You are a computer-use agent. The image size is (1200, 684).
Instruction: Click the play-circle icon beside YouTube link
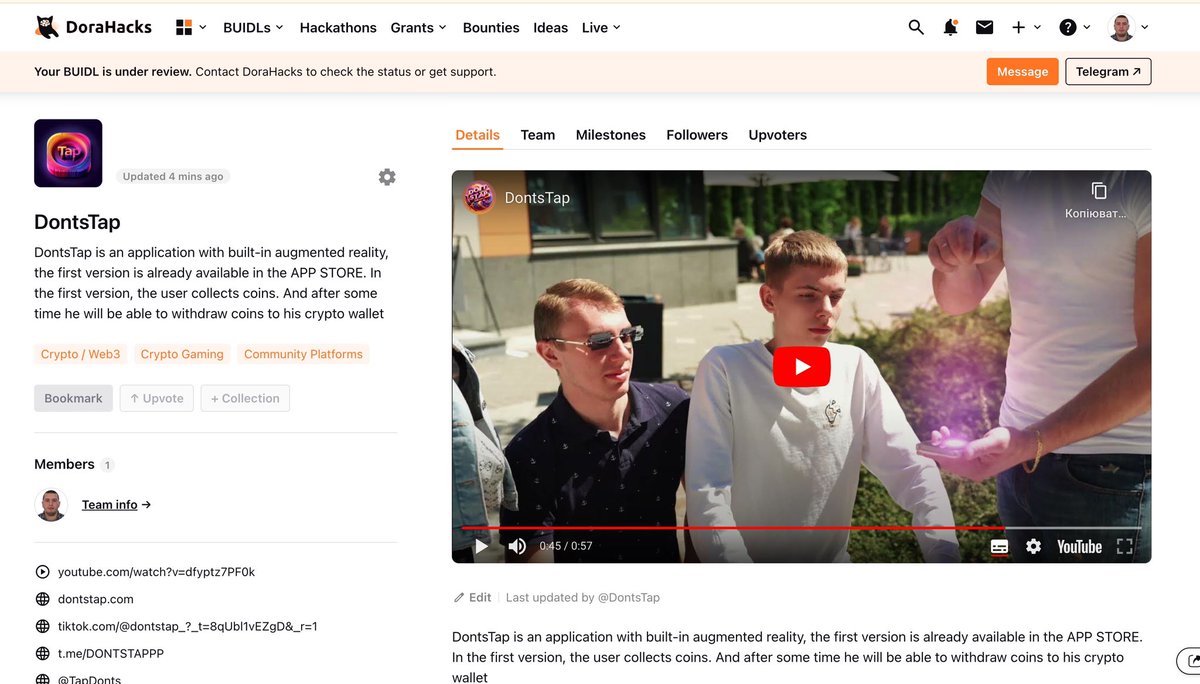pyautogui.click(x=42, y=572)
